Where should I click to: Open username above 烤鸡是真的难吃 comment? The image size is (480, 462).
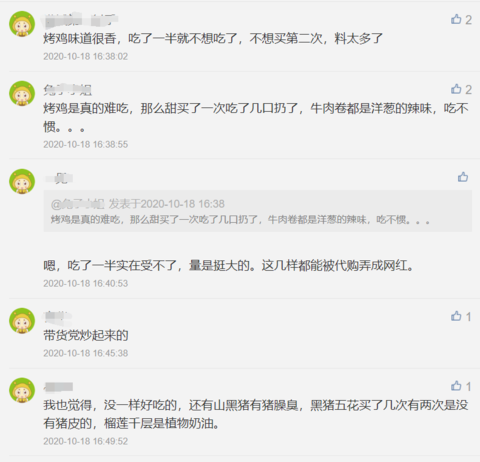pyautogui.click(x=67, y=90)
